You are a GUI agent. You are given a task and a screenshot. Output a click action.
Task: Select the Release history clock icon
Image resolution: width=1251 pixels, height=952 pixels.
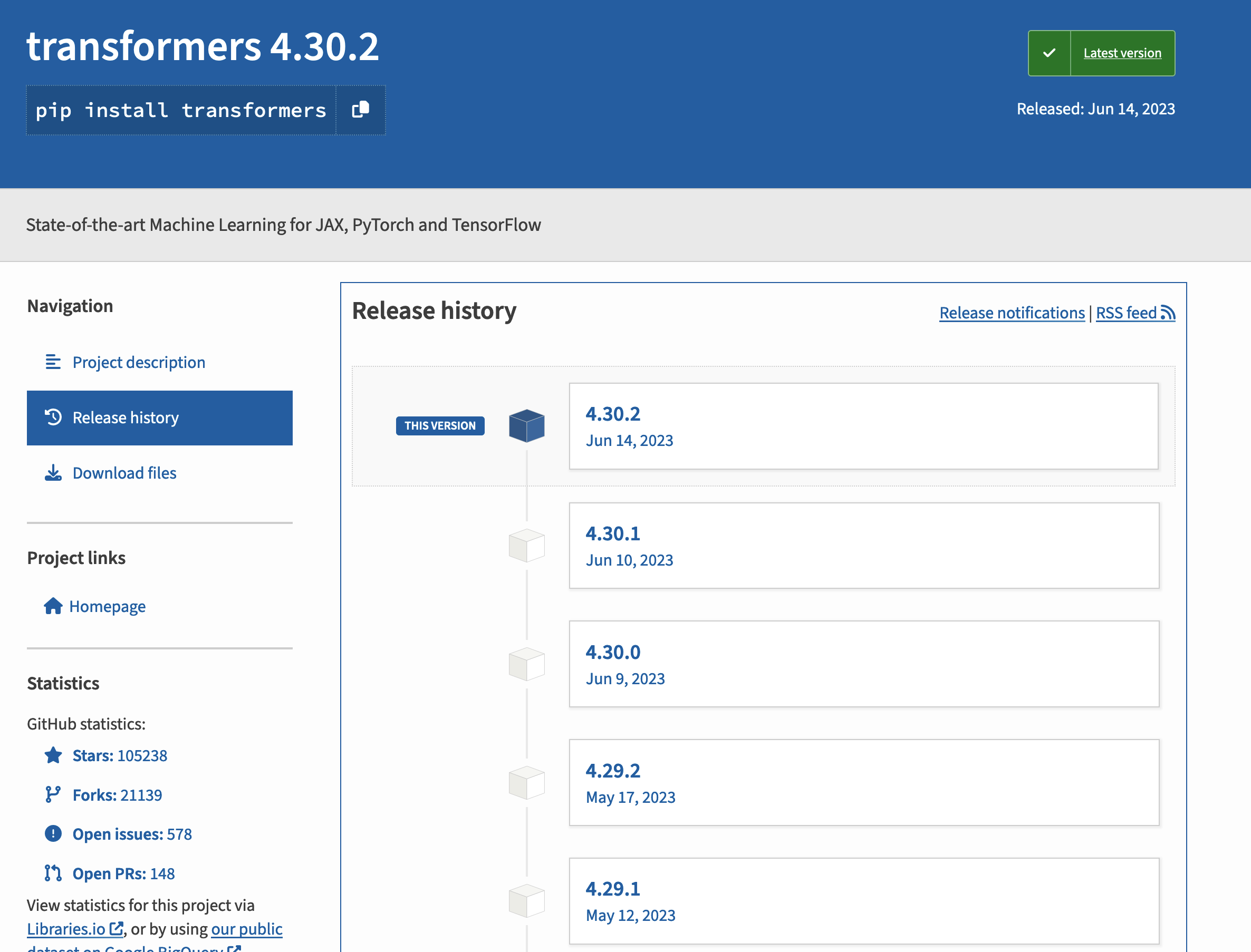click(x=53, y=417)
